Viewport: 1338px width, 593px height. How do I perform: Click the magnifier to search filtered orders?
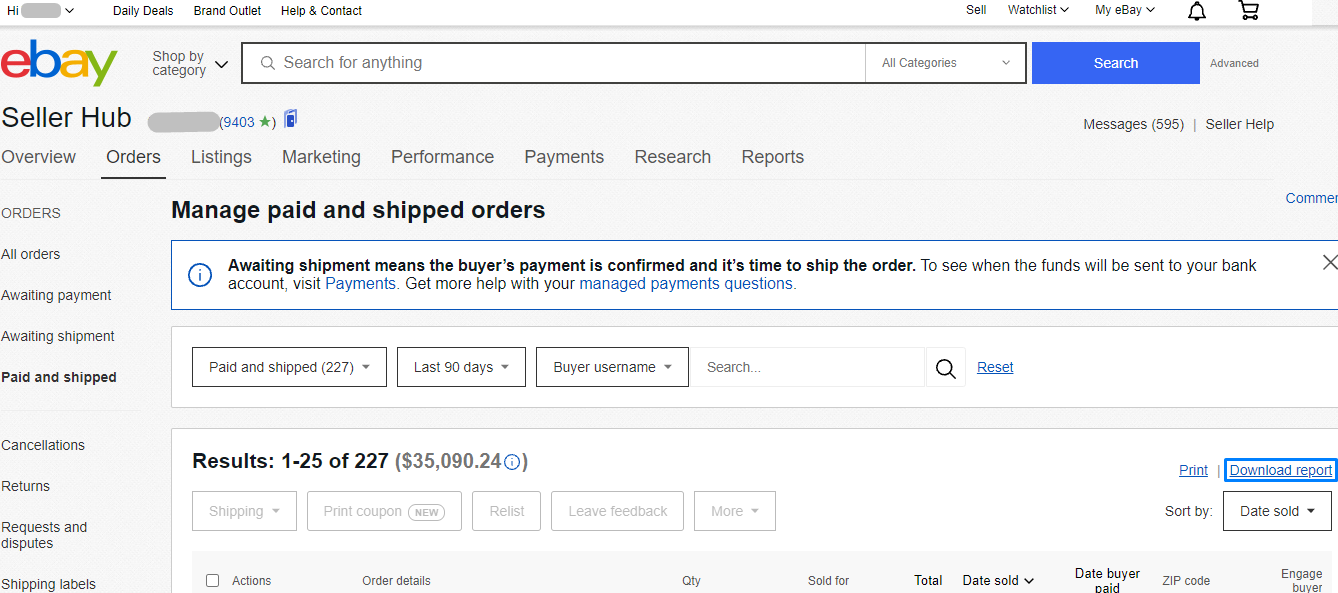pyautogui.click(x=944, y=367)
